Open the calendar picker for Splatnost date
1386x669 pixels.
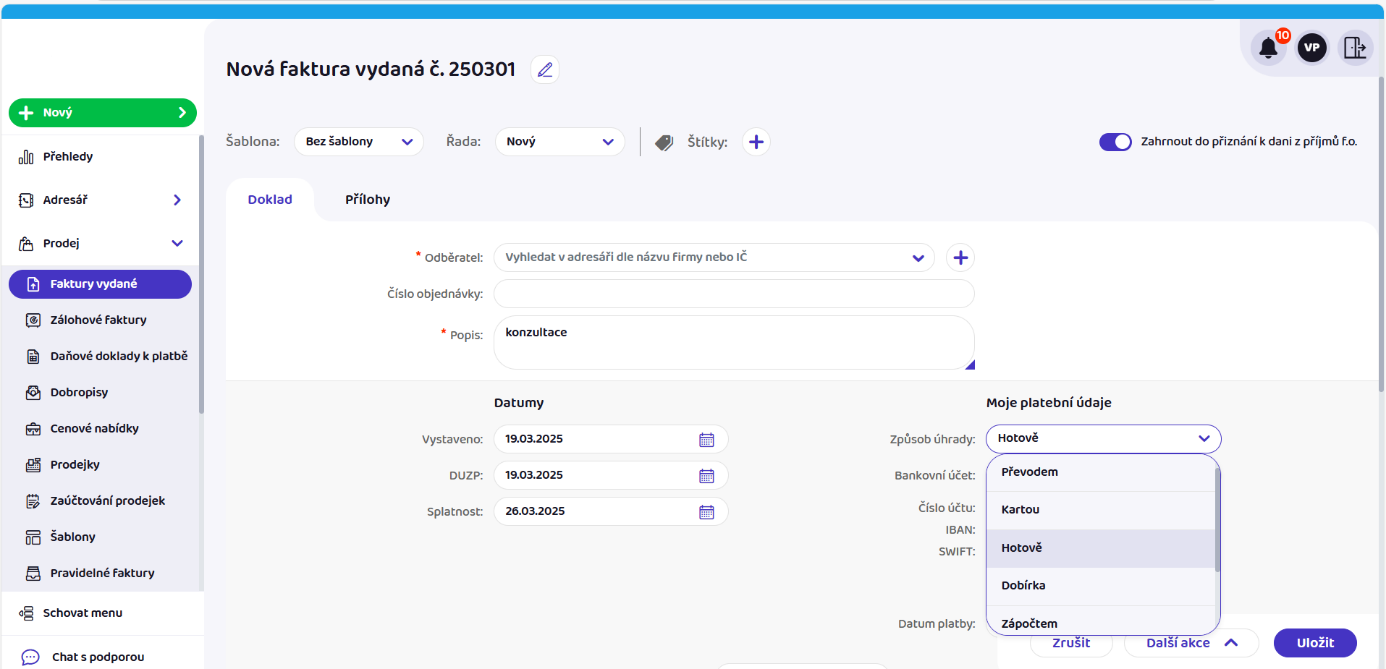(706, 511)
